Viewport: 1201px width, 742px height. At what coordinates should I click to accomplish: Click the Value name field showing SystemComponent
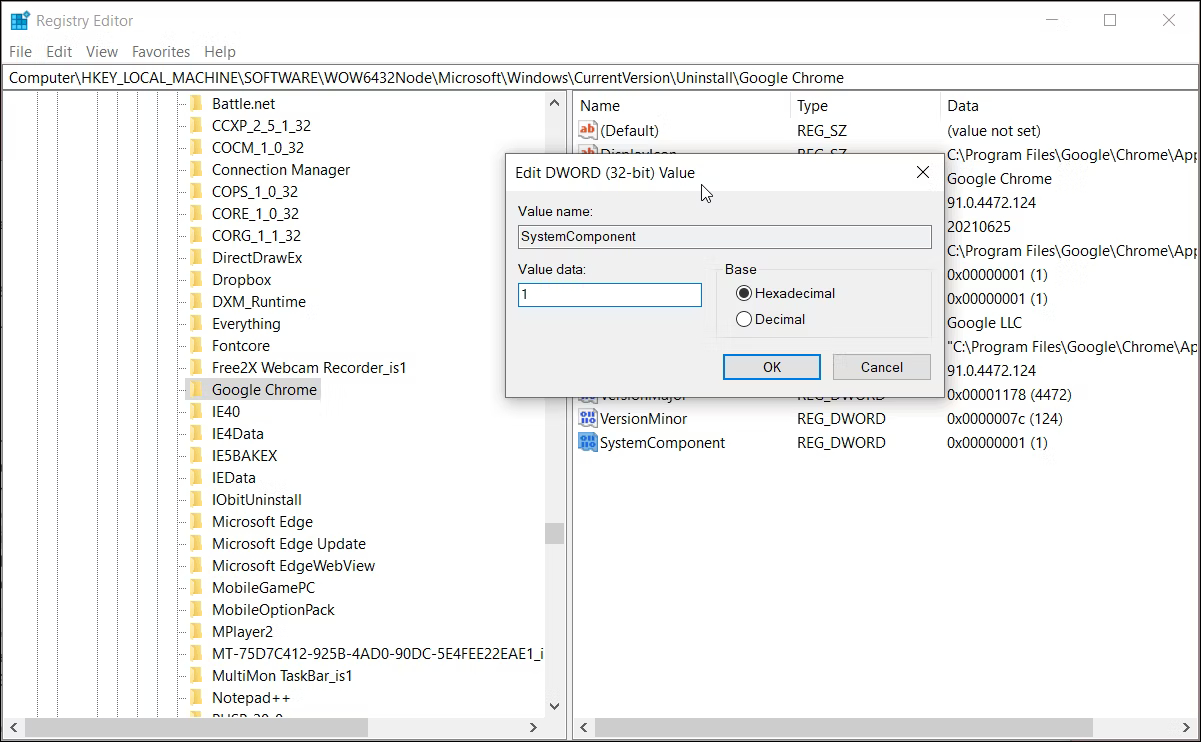pyautogui.click(x=725, y=237)
